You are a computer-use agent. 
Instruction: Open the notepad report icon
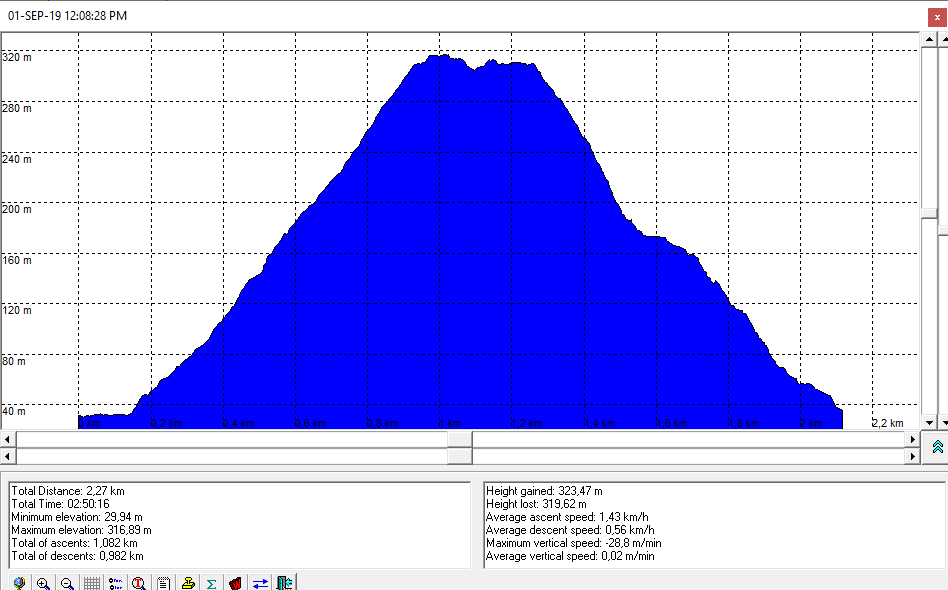click(163, 583)
